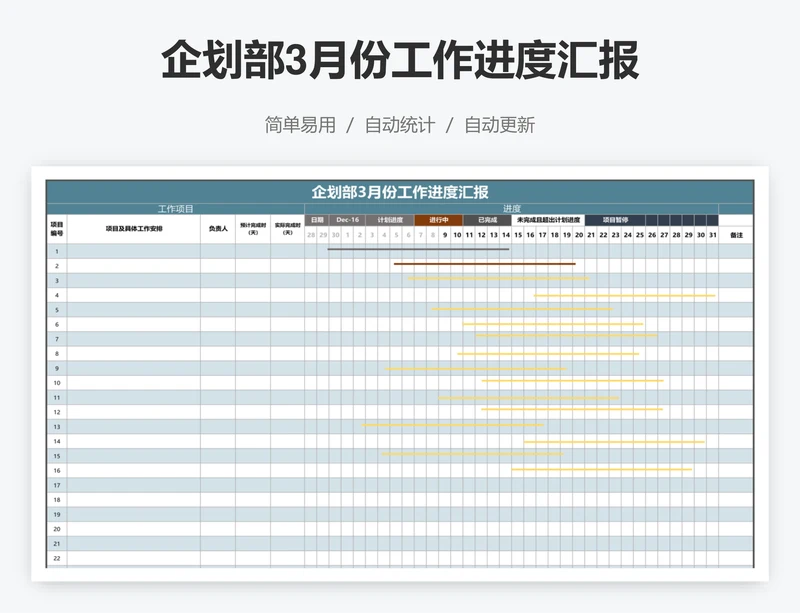
Task: Select project number cell 18
Action: (57, 500)
